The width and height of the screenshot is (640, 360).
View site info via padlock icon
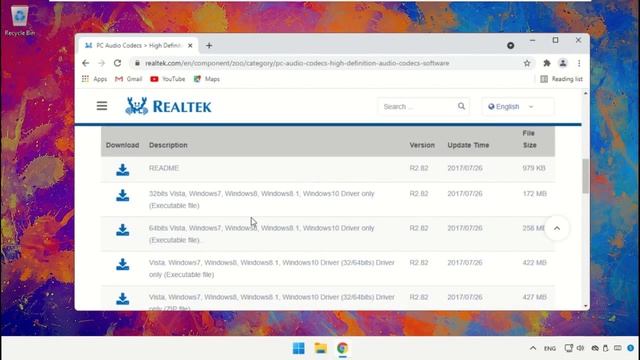(x=137, y=63)
